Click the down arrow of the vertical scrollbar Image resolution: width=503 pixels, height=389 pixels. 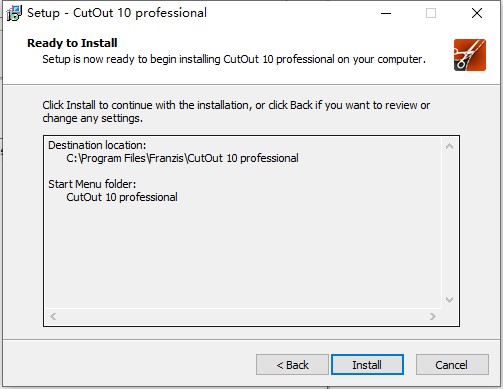click(449, 300)
